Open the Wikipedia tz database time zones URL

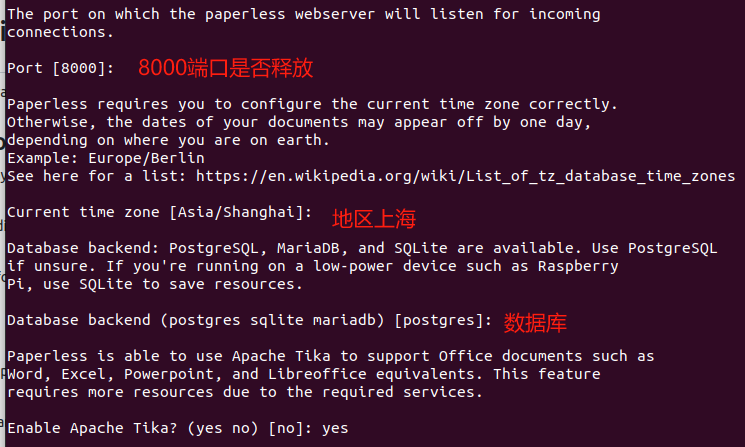tap(465, 176)
